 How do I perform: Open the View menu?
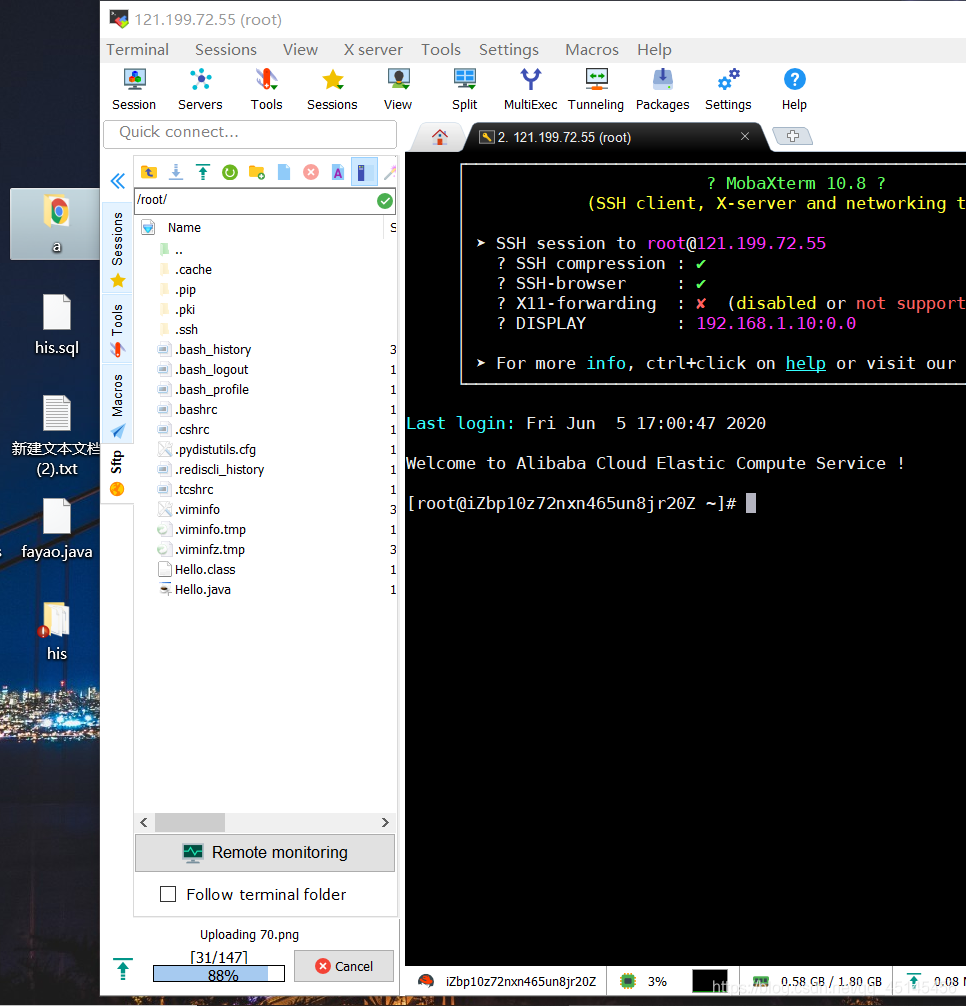point(300,49)
